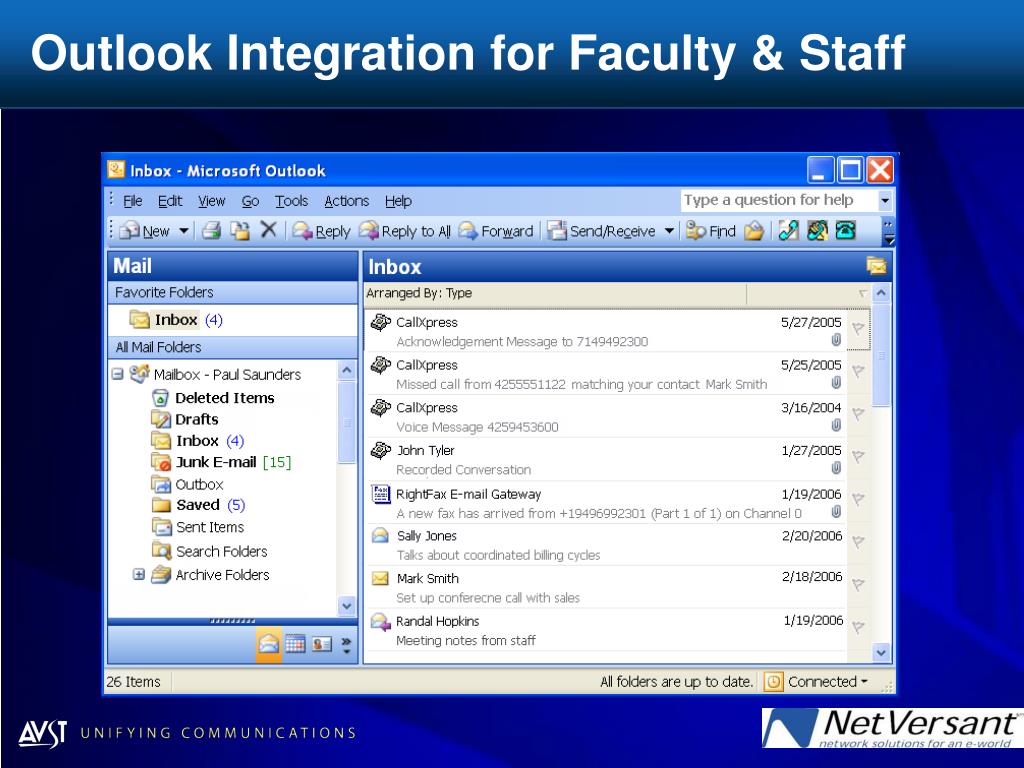Viewport: 1024px width, 768px height.
Task: Open Sally Jones billing cycles email
Action: point(606,545)
